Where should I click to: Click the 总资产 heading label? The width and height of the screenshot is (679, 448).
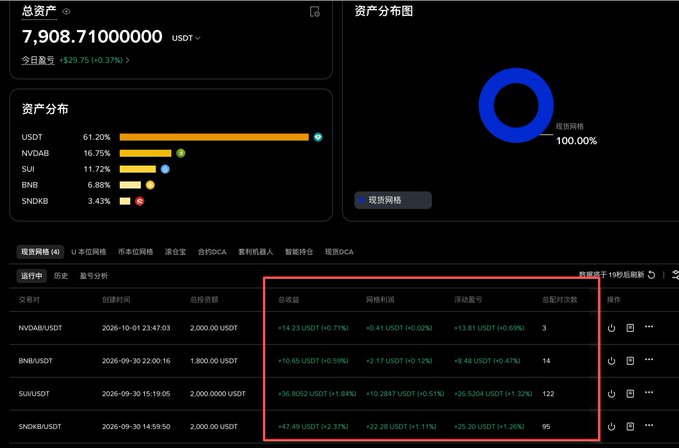pos(39,12)
